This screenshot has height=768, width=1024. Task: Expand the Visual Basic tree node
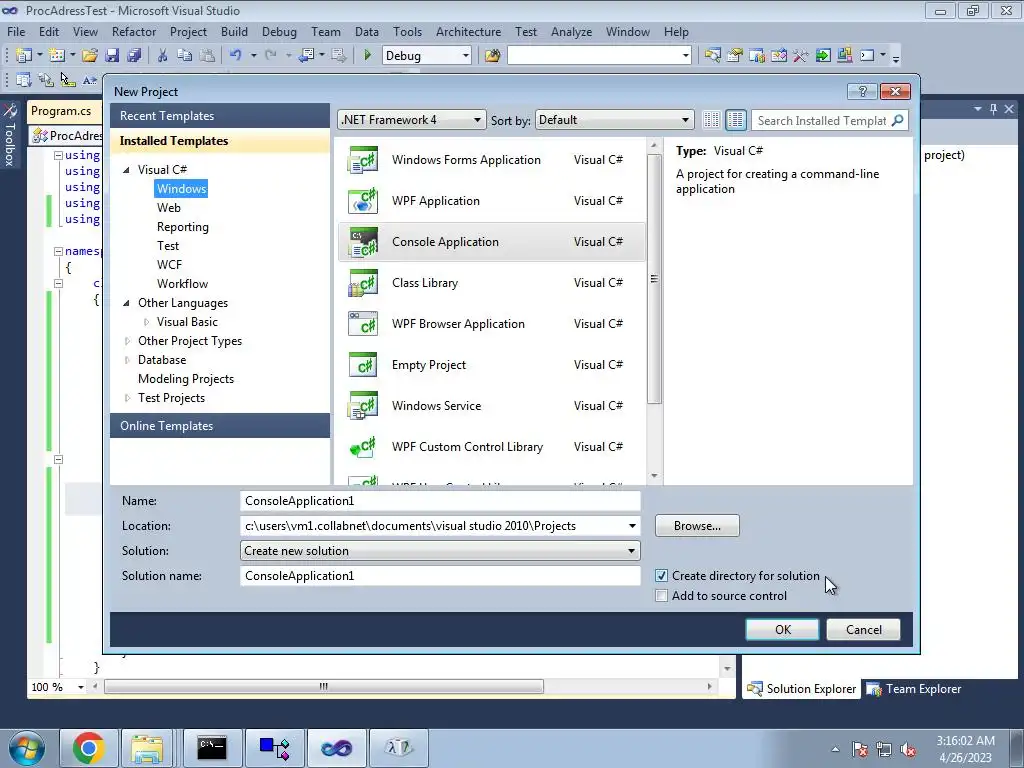tap(146, 322)
